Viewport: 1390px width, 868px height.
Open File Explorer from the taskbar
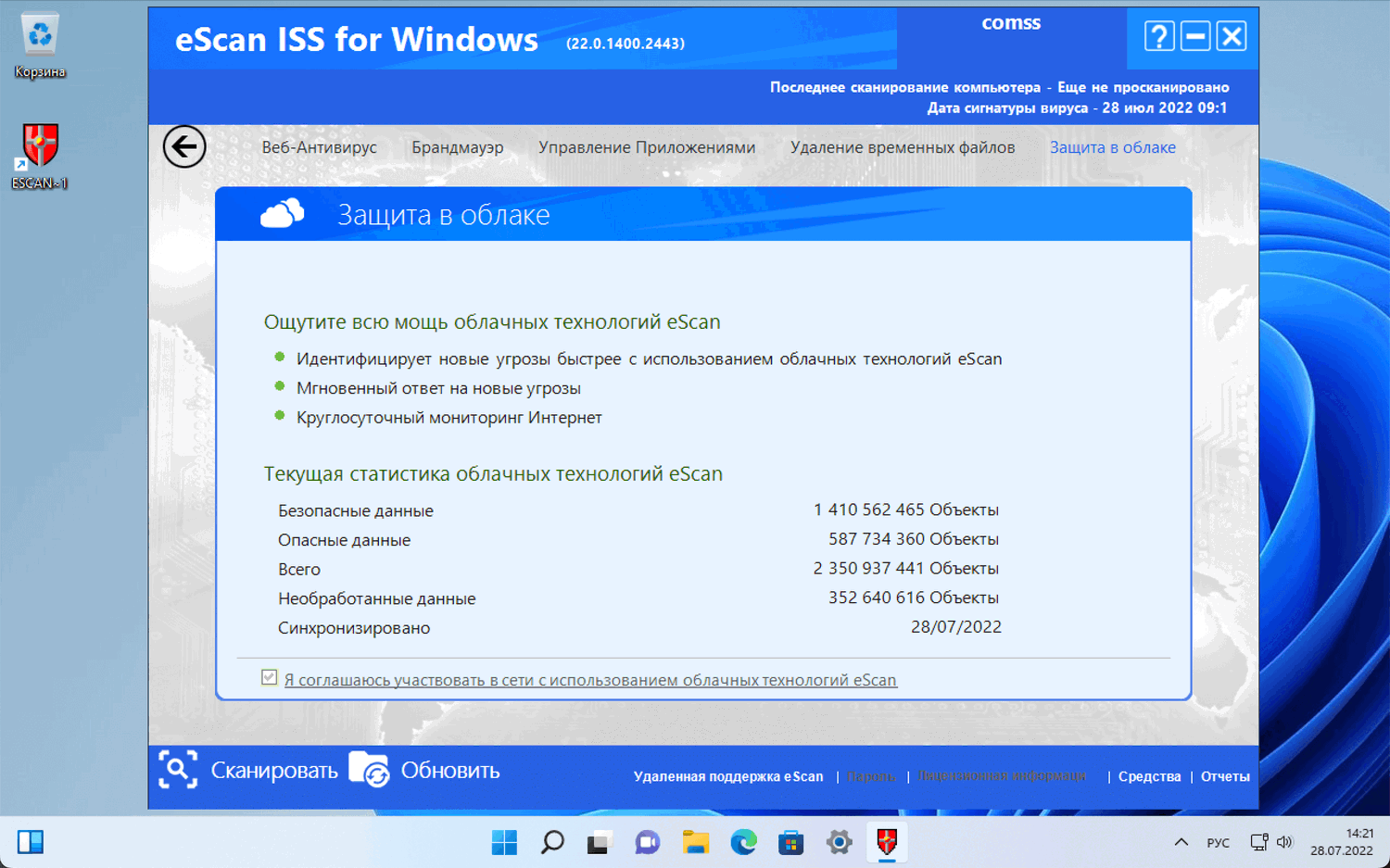click(x=695, y=842)
